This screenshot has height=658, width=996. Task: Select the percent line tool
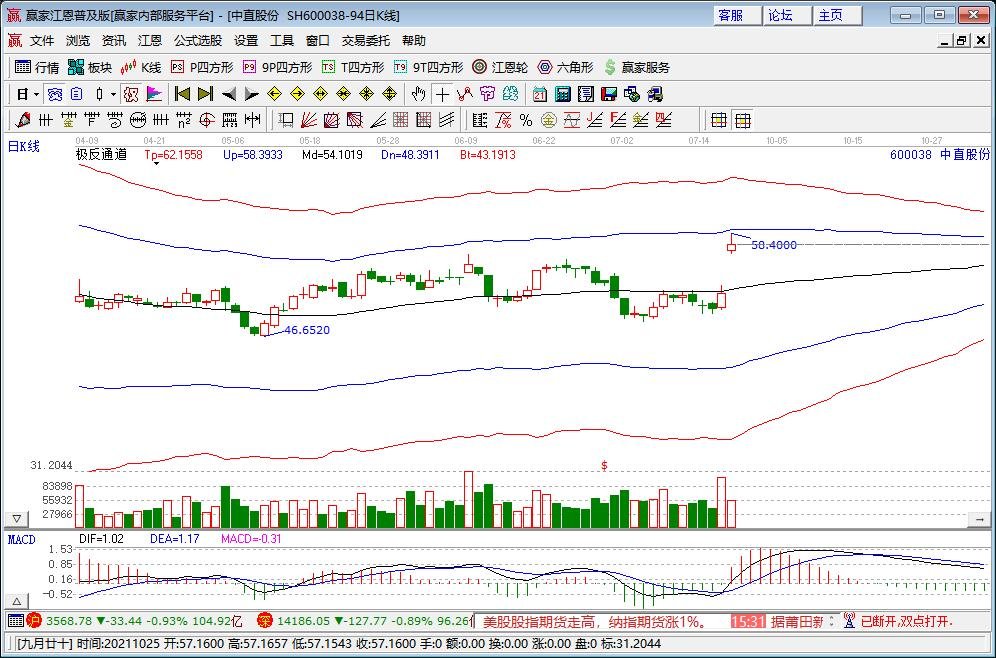click(526, 119)
